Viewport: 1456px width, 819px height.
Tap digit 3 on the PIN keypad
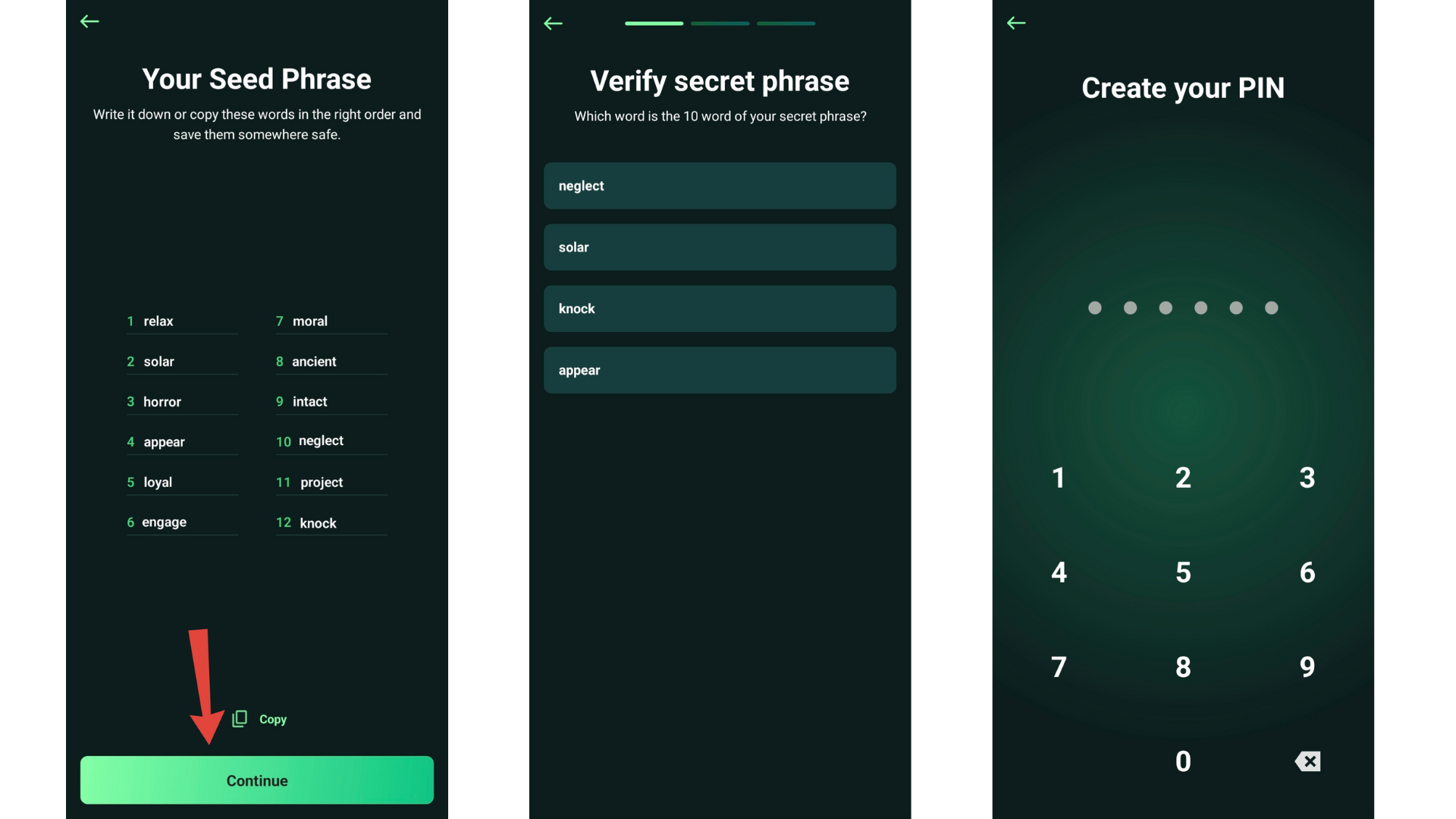[1307, 478]
